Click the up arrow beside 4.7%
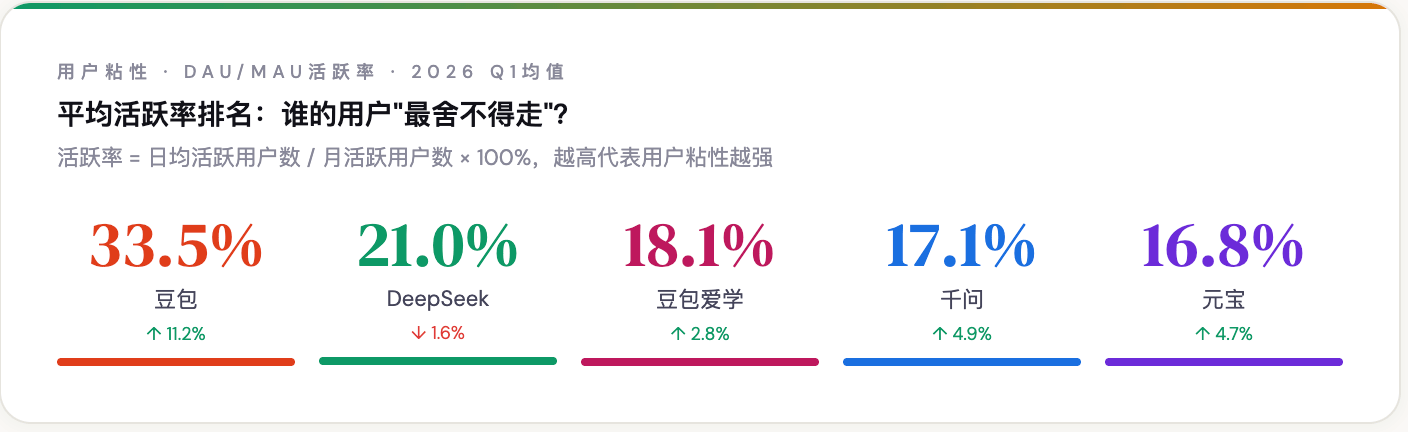This screenshot has height=432, width=1408. click(x=1201, y=335)
